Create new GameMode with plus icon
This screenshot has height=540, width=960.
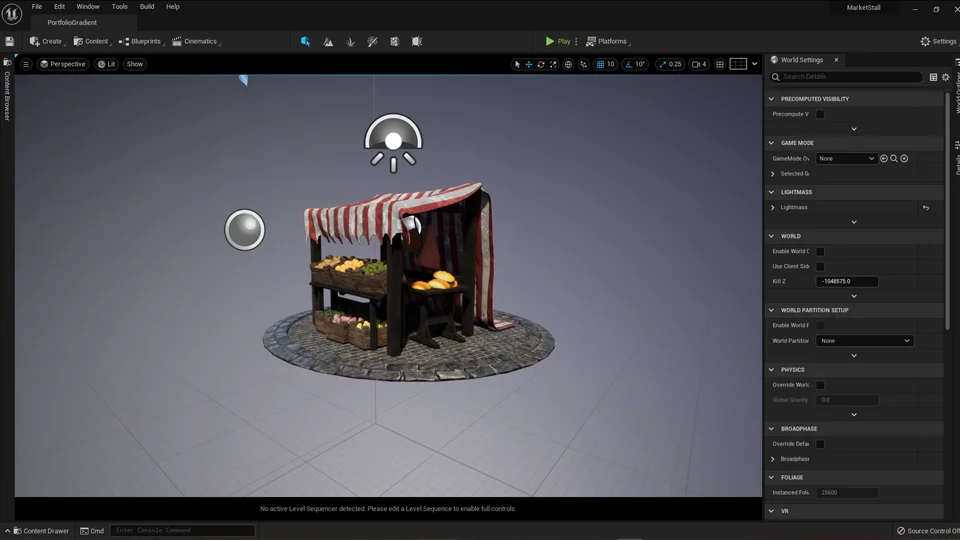(x=904, y=159)
